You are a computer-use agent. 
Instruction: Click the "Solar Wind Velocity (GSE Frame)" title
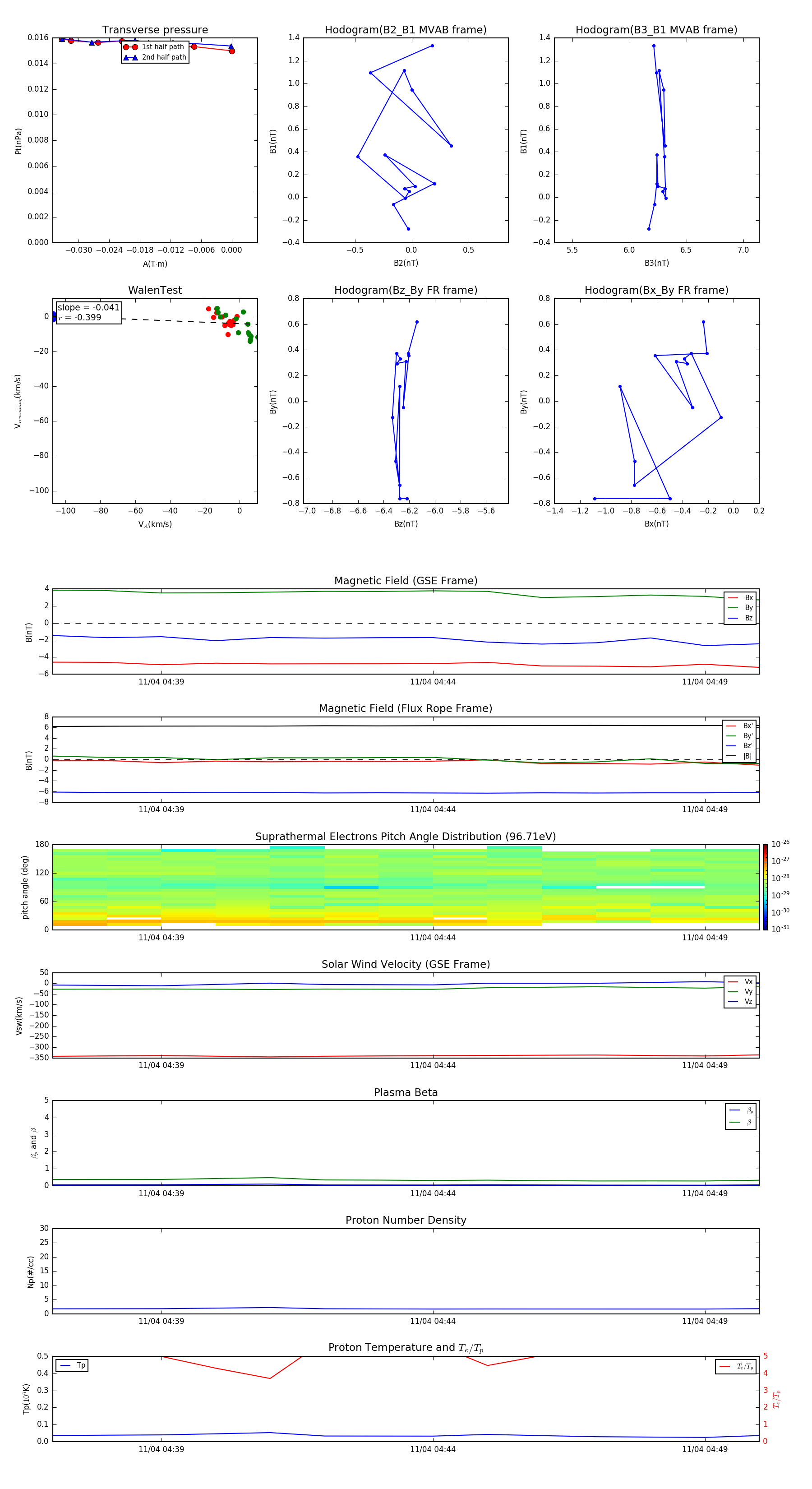(x=406, y=965)
